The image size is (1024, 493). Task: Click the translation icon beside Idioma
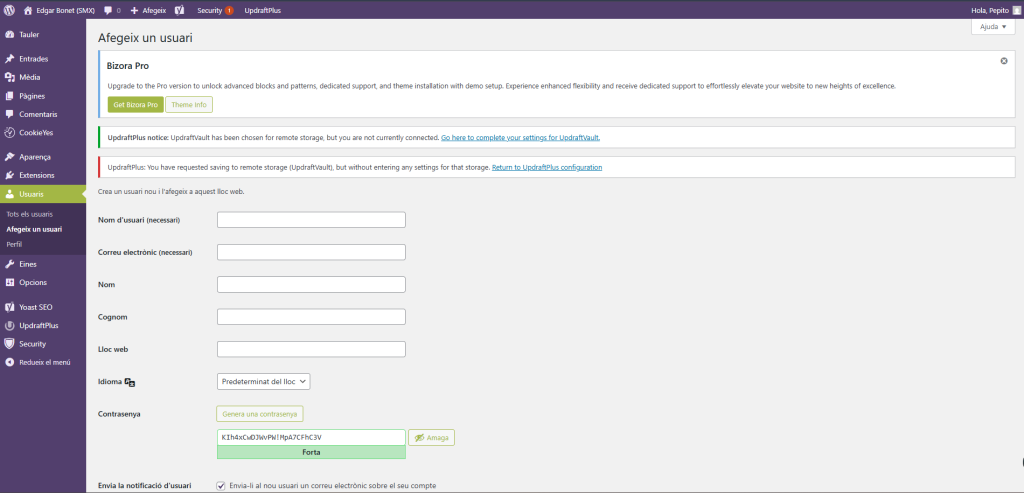click(x=130, y=382)
